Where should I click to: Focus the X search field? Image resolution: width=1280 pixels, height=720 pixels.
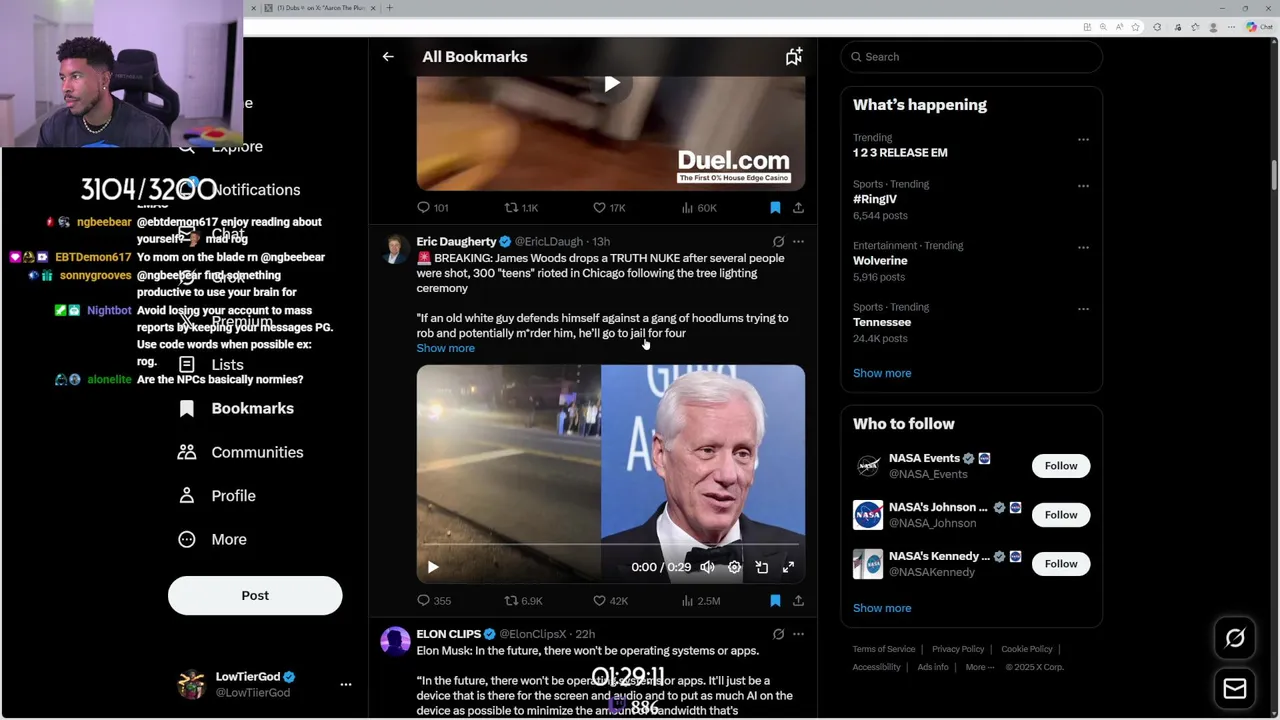coord(971,57)
